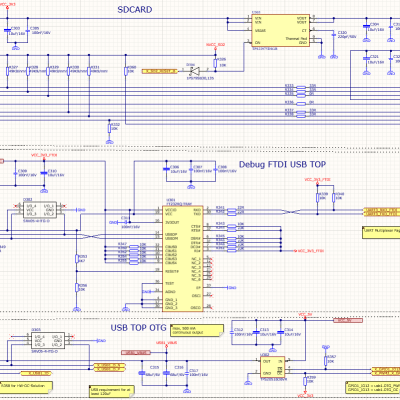This screenshot has width=400, height=400.
Task: Select the NVCC_SD2 power label
Action: click(215, 44)
